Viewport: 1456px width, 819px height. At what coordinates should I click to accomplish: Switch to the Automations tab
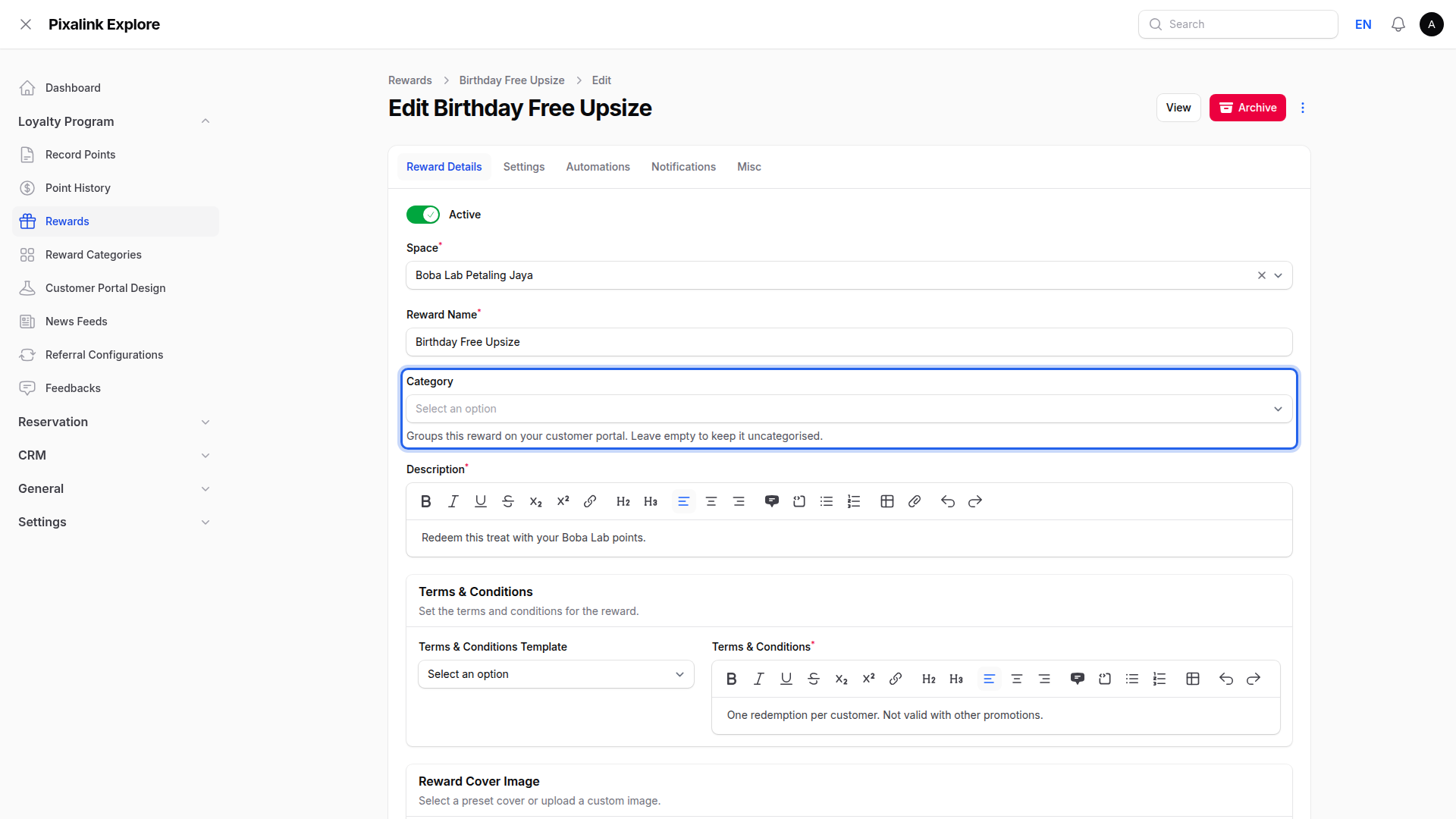[x=598, y=167]
